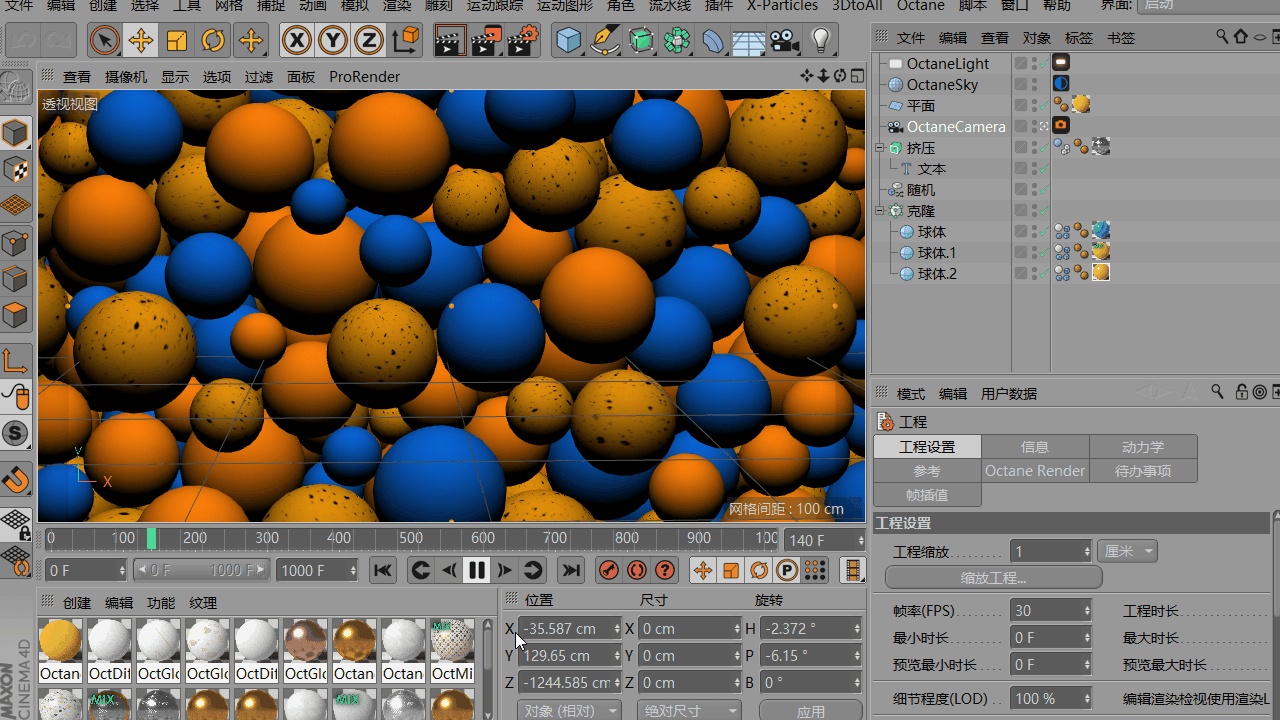Adjust the 140 F current frame stepper
Screen dimensions: 1280x720
860,540
